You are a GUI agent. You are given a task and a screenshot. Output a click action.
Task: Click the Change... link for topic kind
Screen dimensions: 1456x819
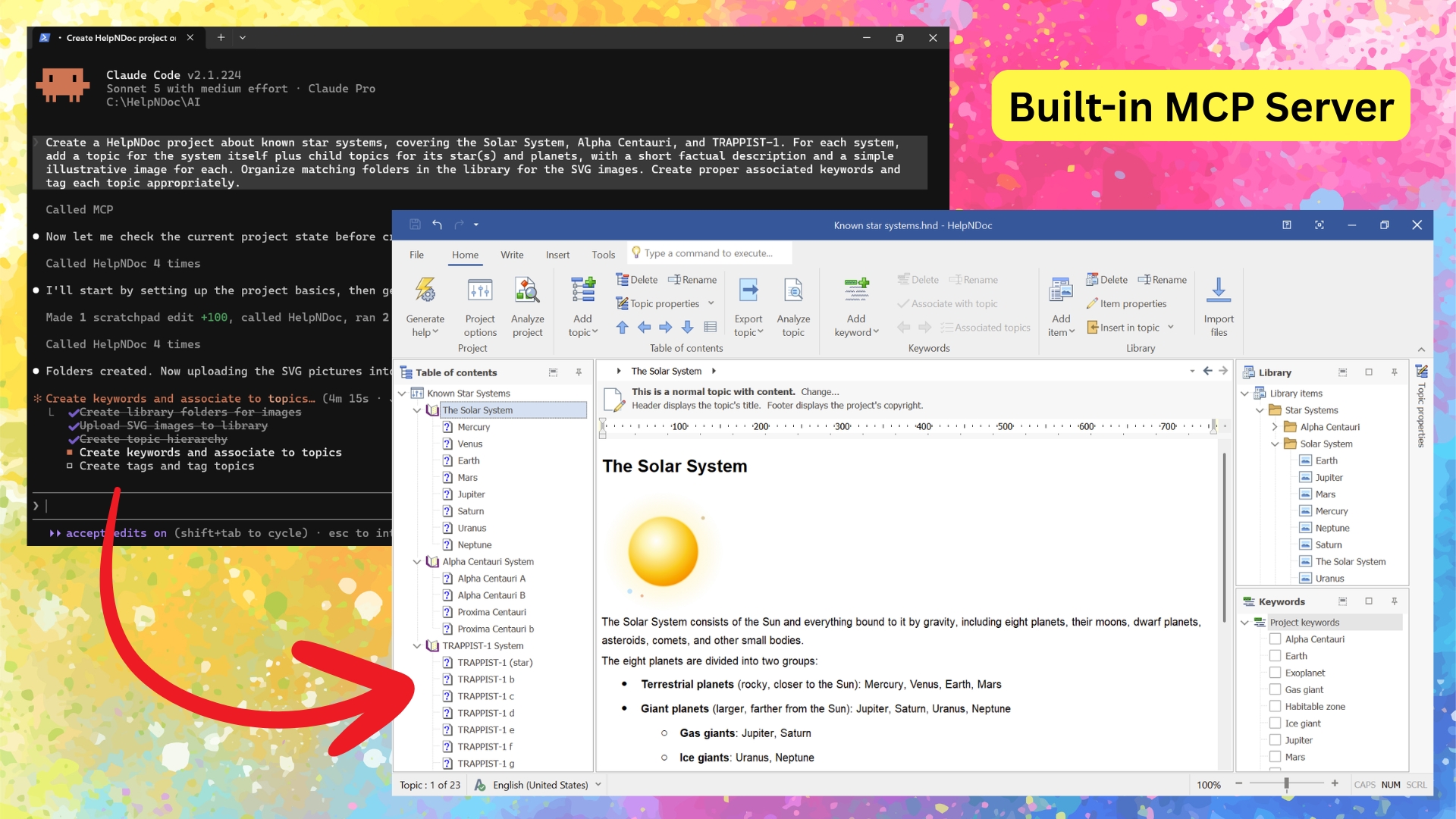(820, 392)
